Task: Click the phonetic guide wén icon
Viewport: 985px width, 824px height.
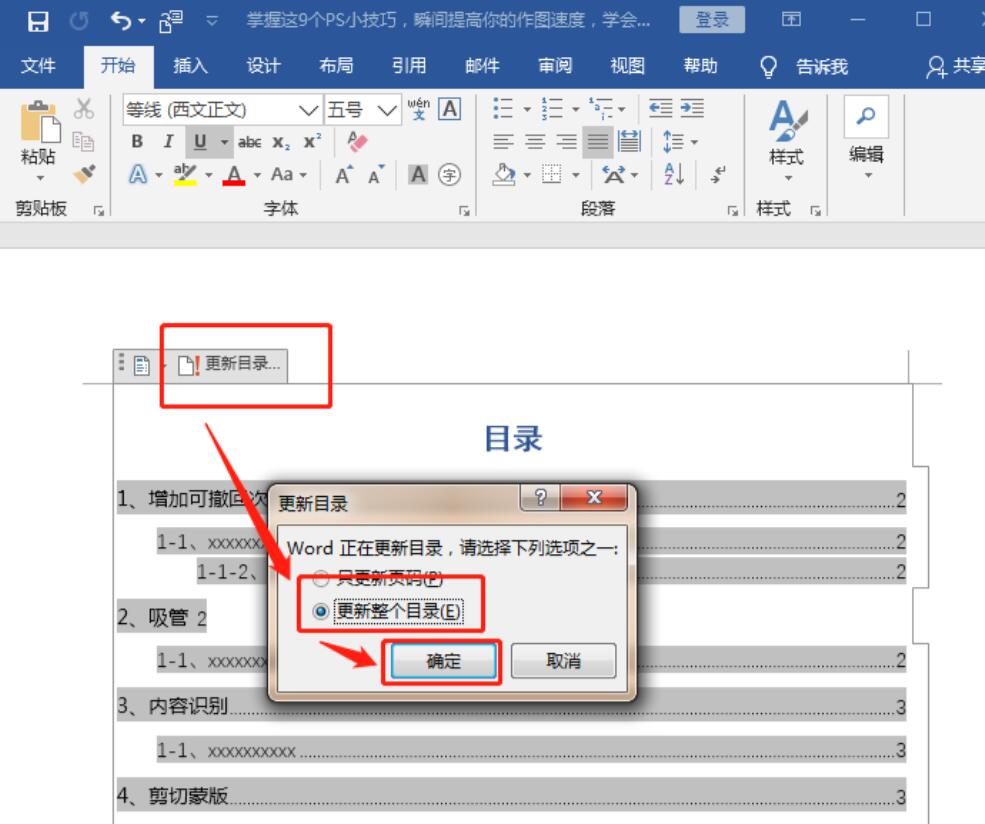Action: [419, 109]
